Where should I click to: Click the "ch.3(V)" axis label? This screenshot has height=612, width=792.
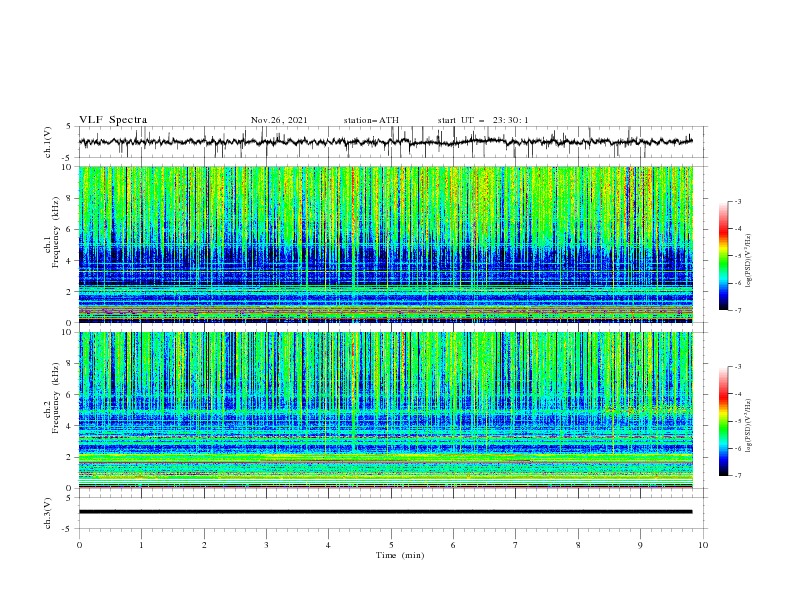point(48,513)
